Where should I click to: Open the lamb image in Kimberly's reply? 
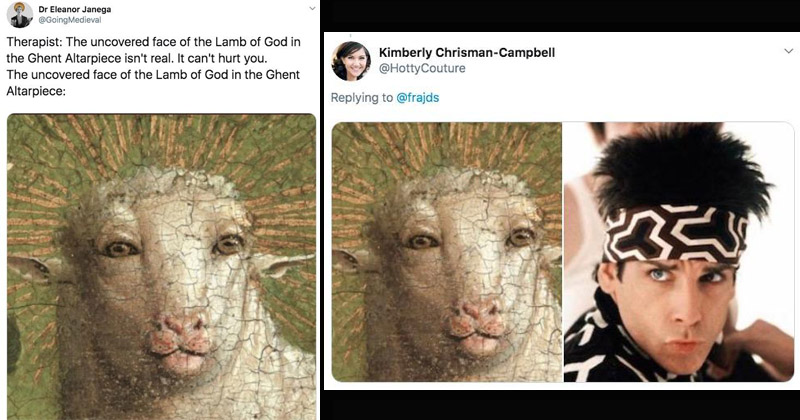pyautogui.click(x=446, y=251)
